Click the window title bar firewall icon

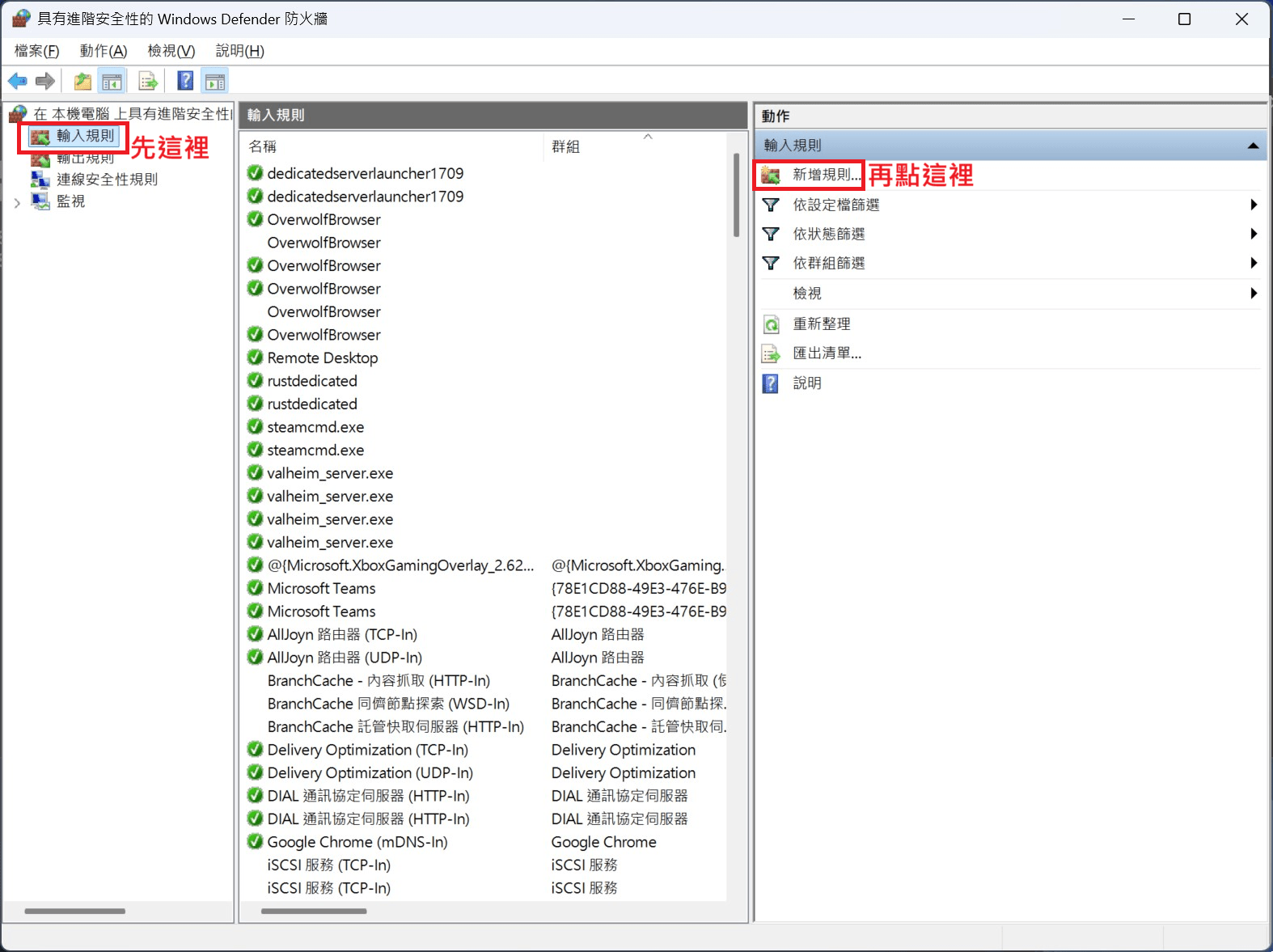[21, 18]
